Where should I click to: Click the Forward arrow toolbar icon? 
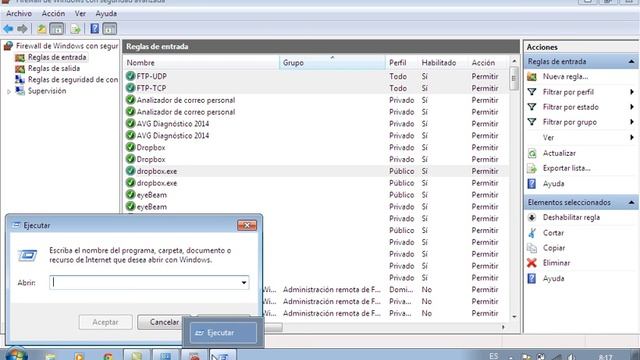[22, 29]
